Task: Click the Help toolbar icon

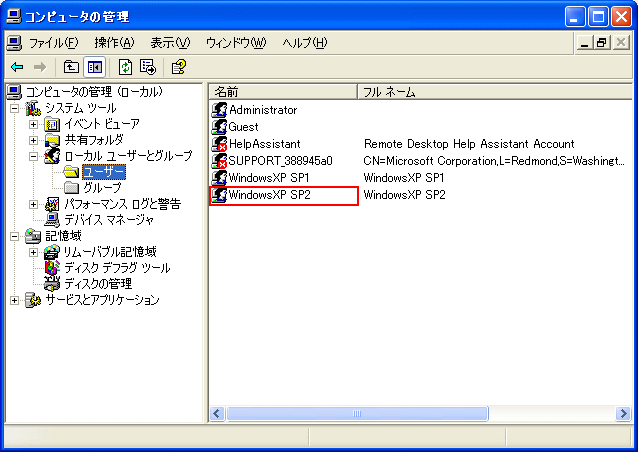Action: click(x=179, y=67)
